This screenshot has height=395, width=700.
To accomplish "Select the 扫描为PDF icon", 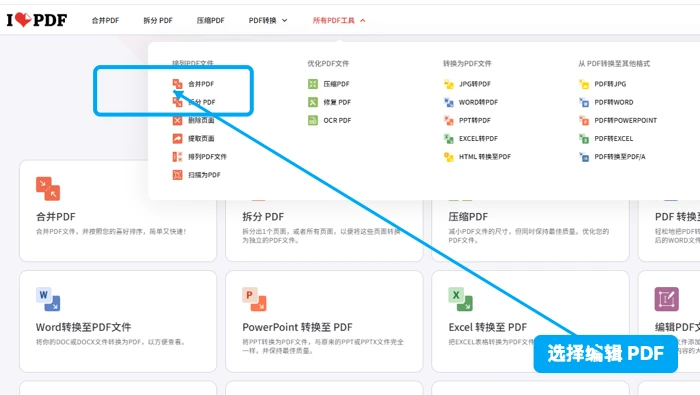I will coord(177,175).
